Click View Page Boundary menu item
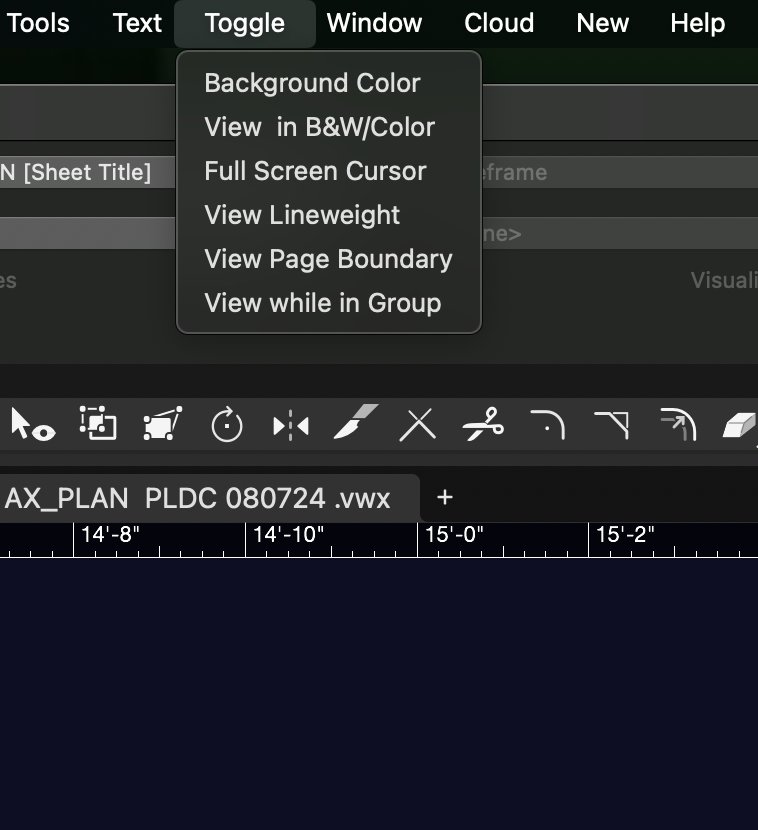 tap(328, 259)
